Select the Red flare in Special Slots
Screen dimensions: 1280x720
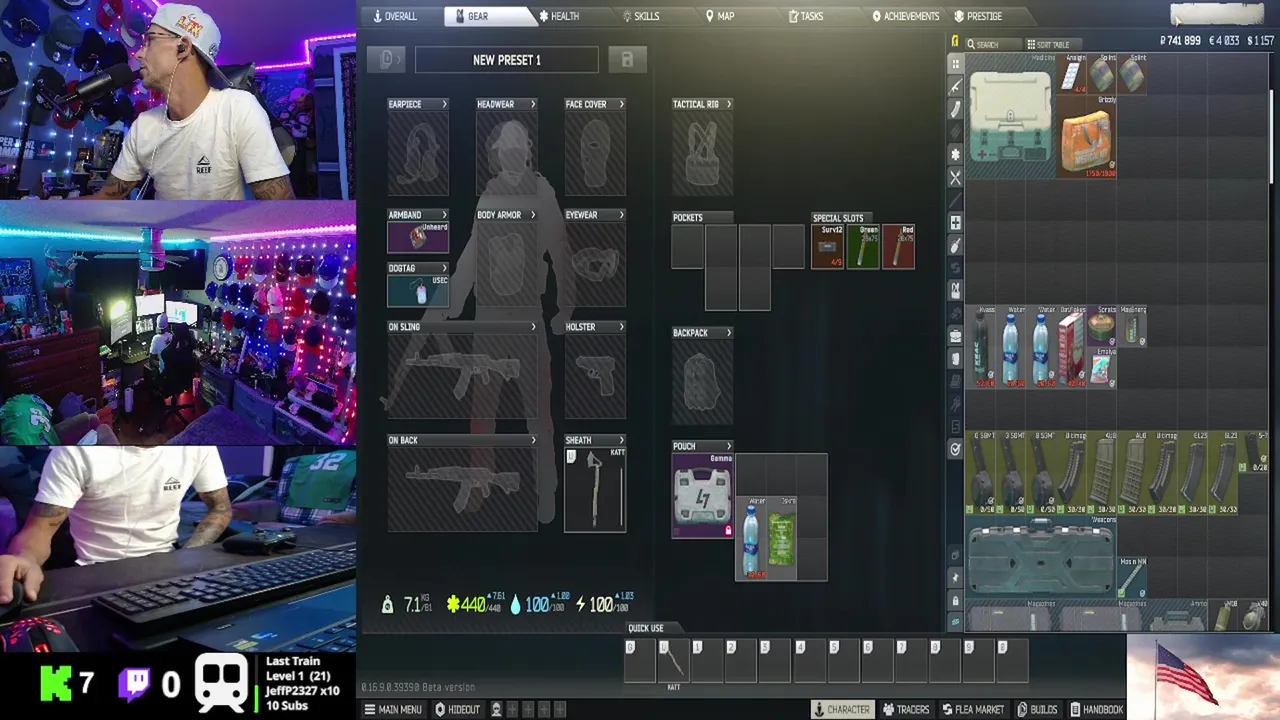pos(898,247)
